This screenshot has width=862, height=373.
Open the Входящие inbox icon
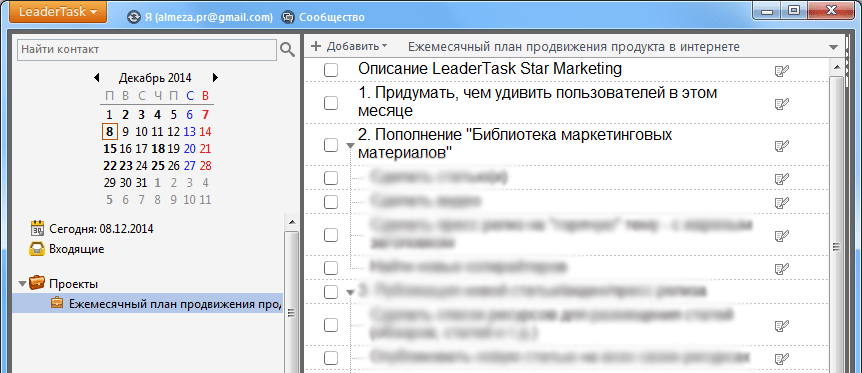[x=37, y=249]
